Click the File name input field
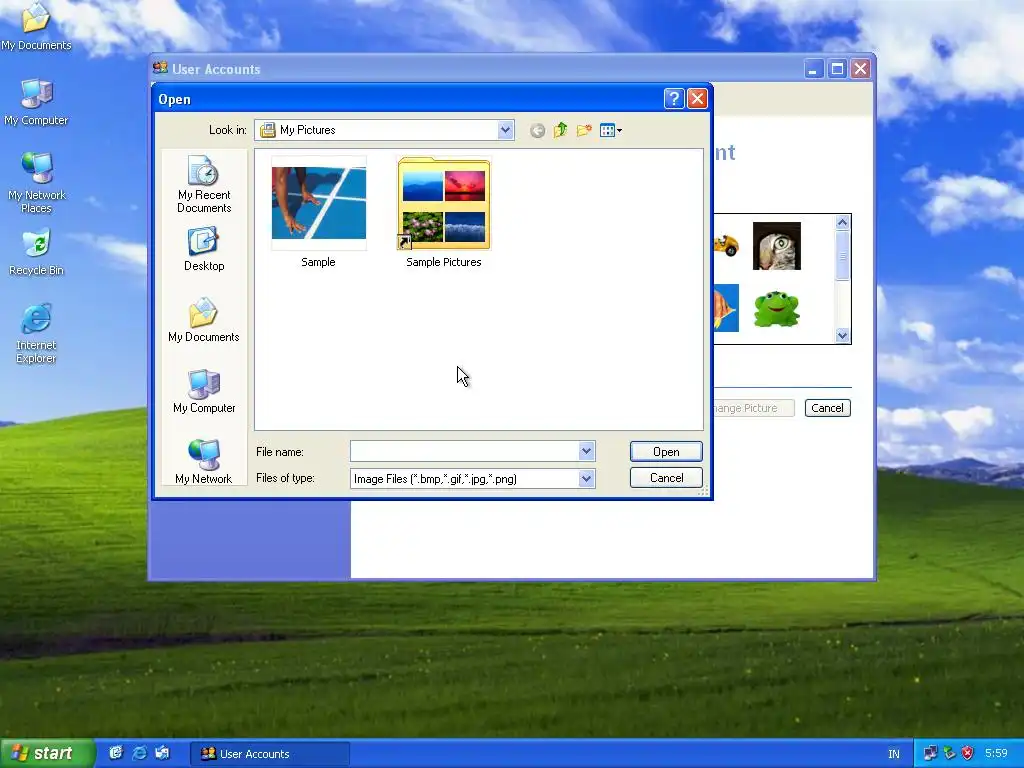Screen dimensions: 1024x768 [x=464, y=451]
